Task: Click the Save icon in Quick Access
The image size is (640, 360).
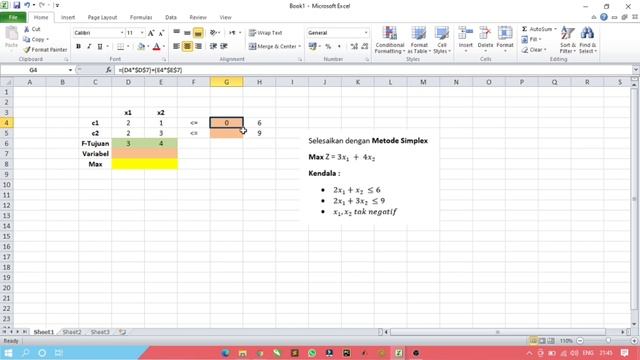Action: (17, 5)
